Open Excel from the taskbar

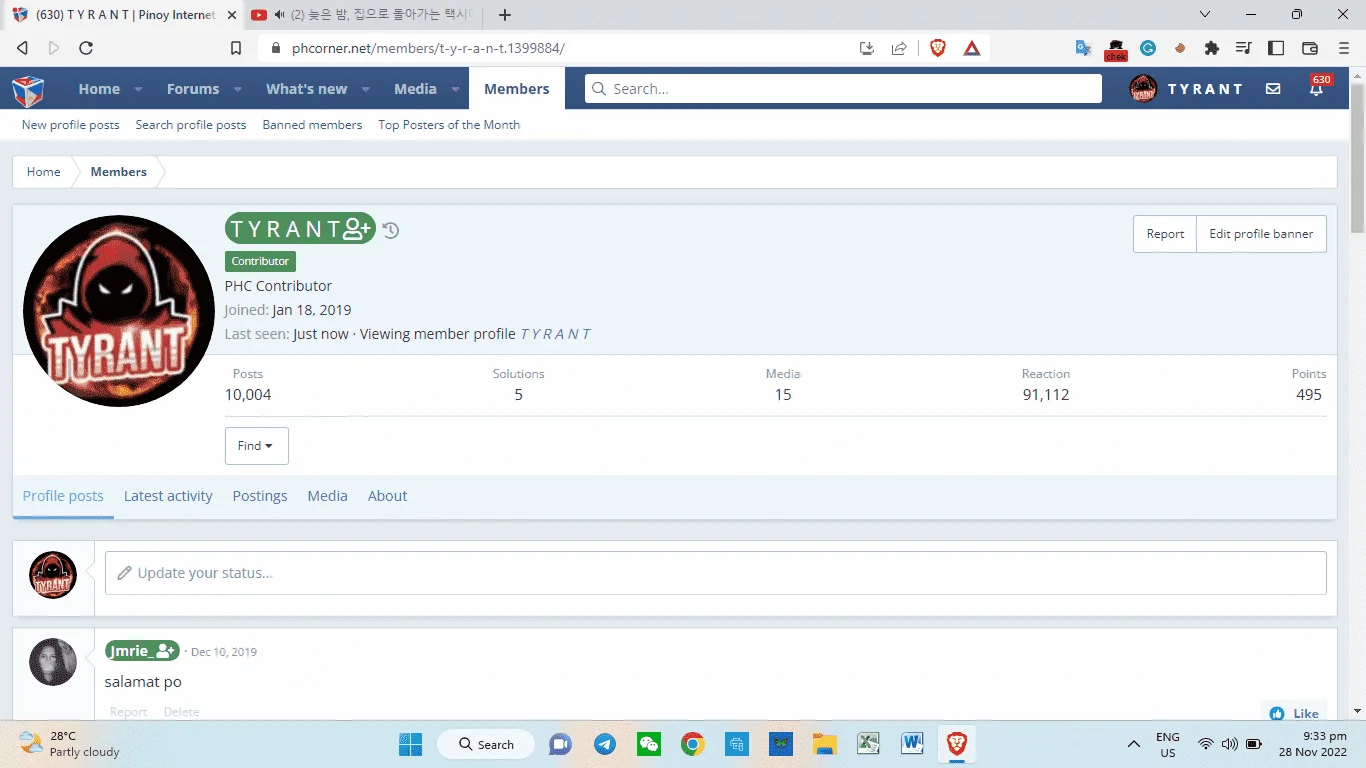tap(868, 744)
